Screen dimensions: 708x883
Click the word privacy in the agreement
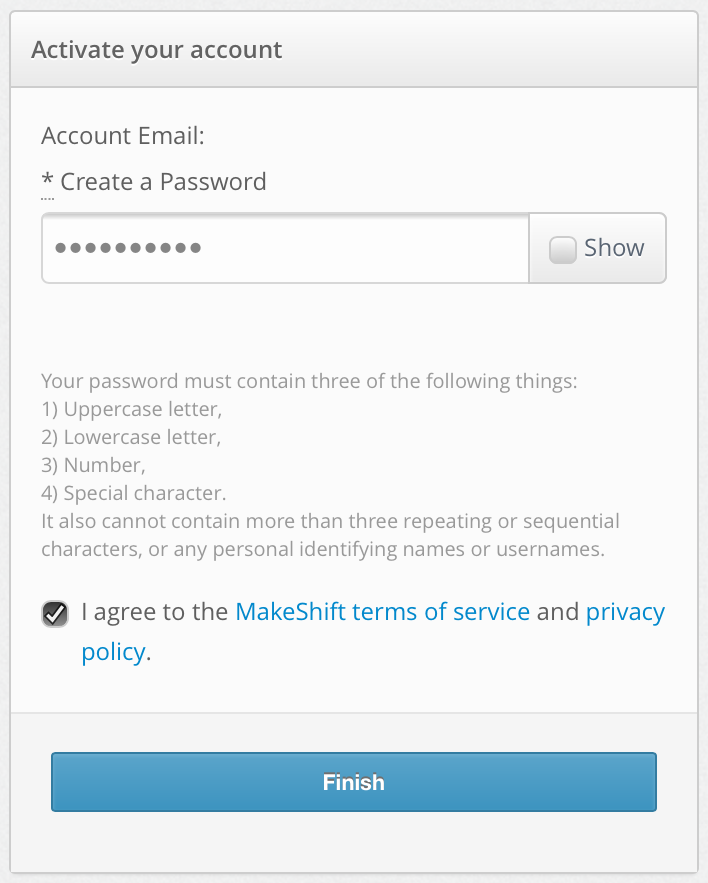[x=625, y=611]
